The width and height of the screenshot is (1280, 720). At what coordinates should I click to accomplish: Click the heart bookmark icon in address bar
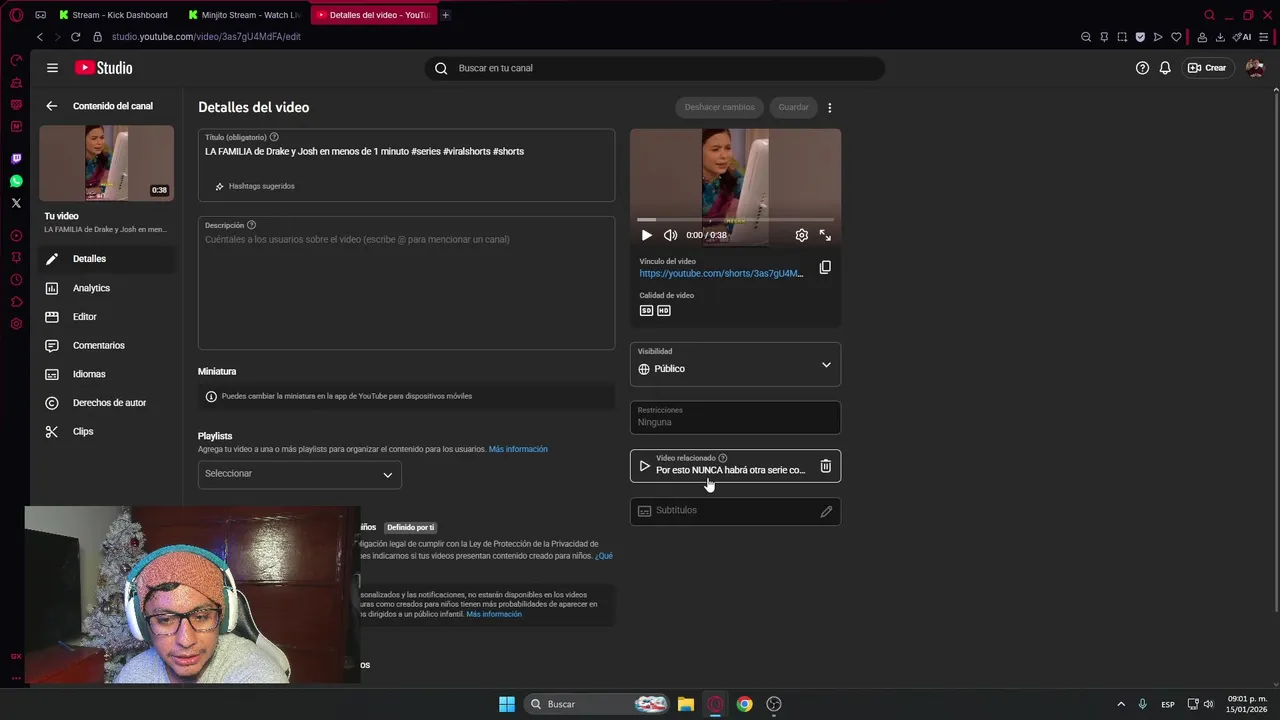coord(1176,37)
